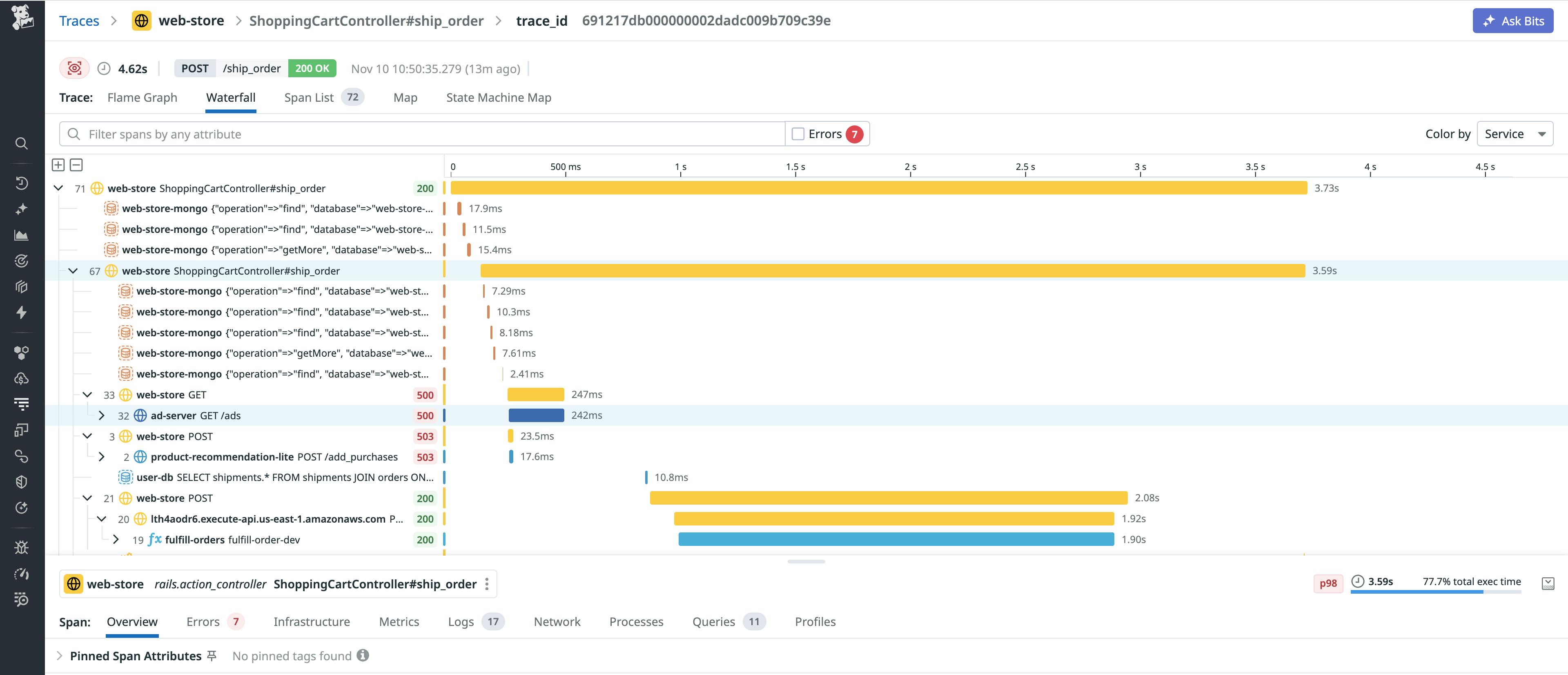The width and height of the screenshot is (1568, 675).
Task: Select the stacked layers icon in the sidebar
Action: tap(22, 286)
